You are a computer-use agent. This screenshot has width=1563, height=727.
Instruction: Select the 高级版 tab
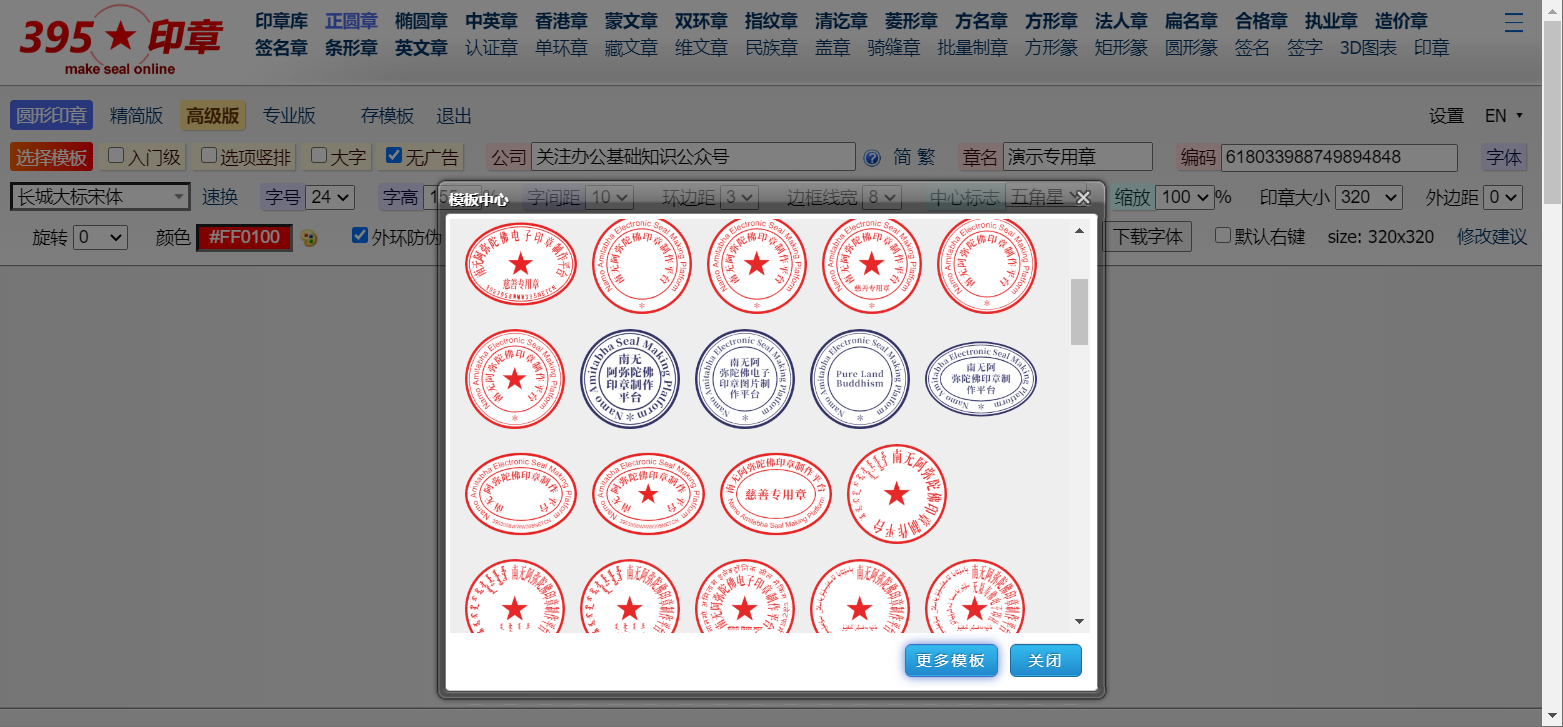(213, 116)
